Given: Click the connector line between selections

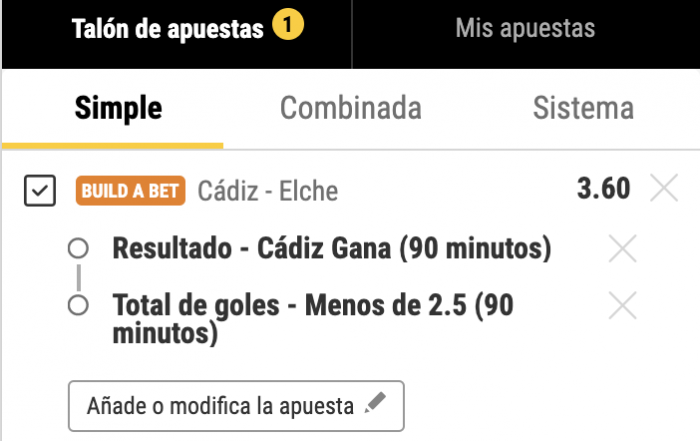Looking at the screenshot, I should 78,277.
